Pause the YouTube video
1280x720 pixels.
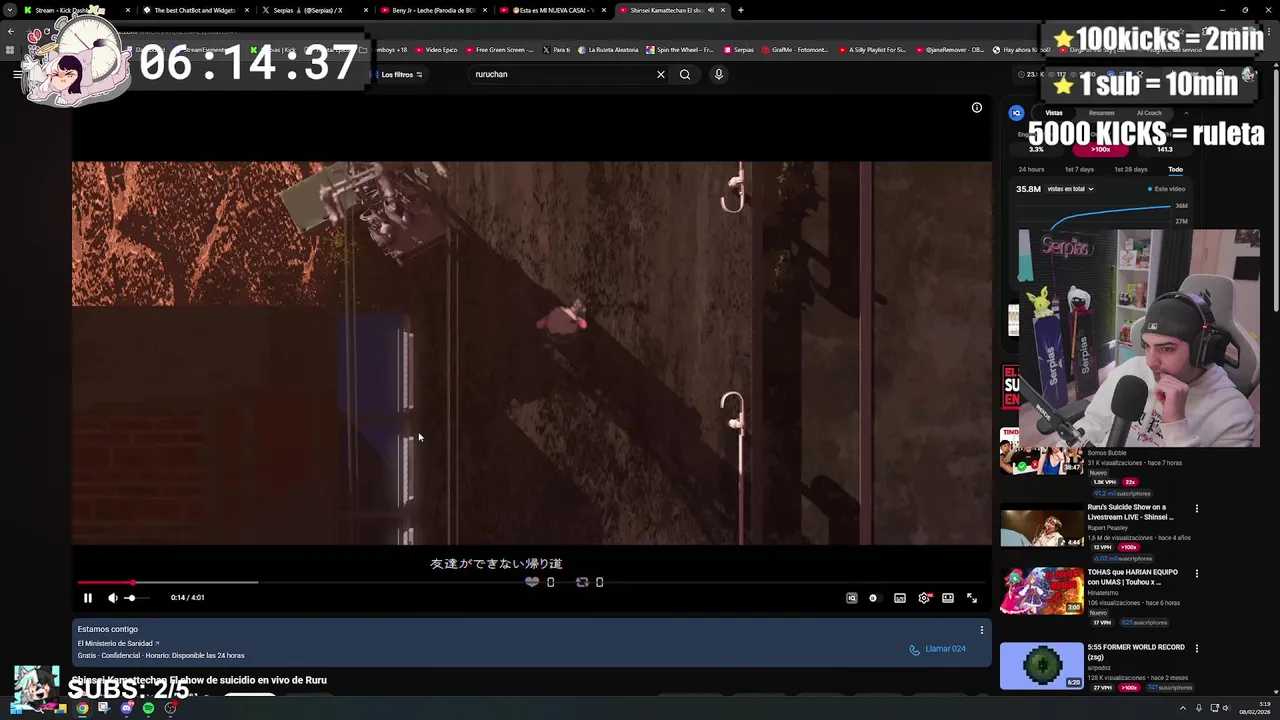click(x=87, y=598)
